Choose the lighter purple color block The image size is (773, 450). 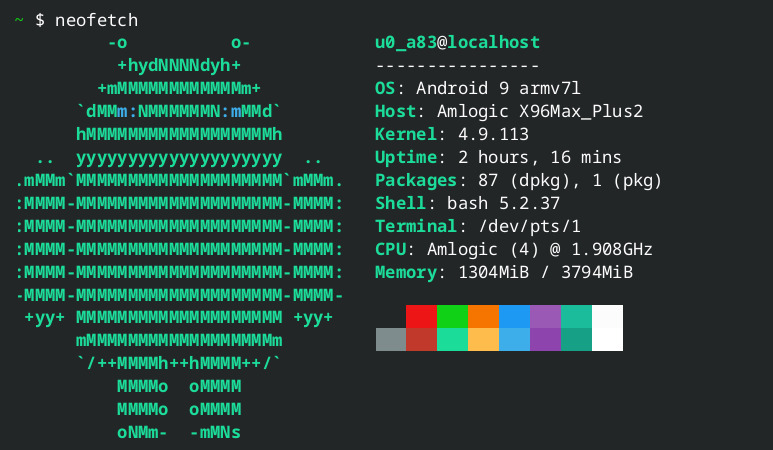[x=545, y=316]
